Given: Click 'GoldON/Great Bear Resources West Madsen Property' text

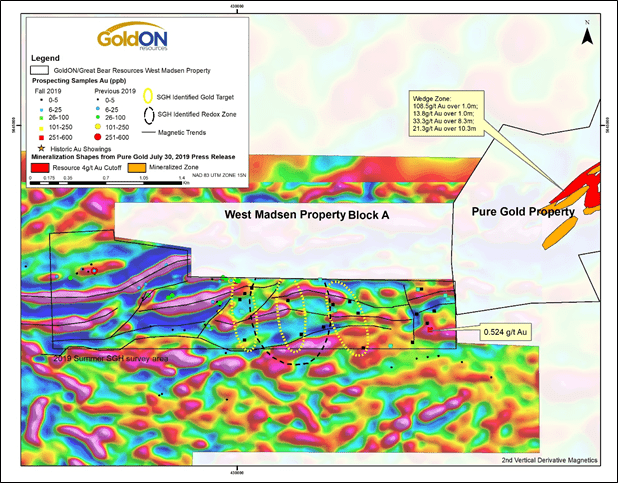Looking at the screenshot, I should pos(132,71).
